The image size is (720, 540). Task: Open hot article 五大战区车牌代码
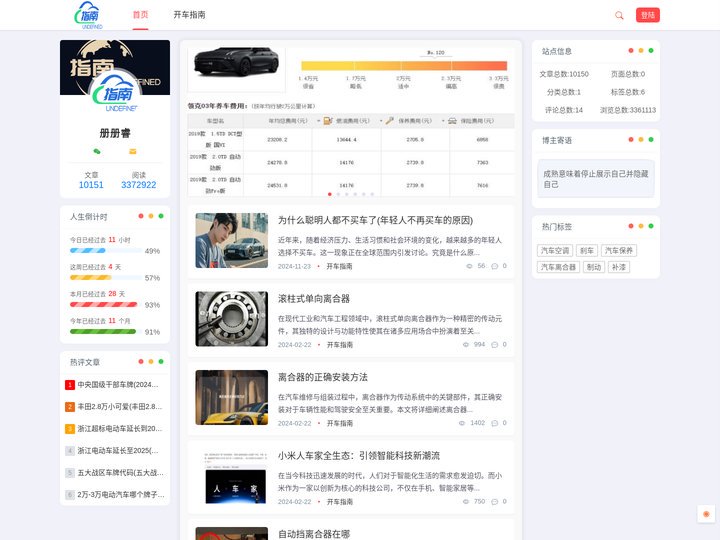tap(120, 472)
